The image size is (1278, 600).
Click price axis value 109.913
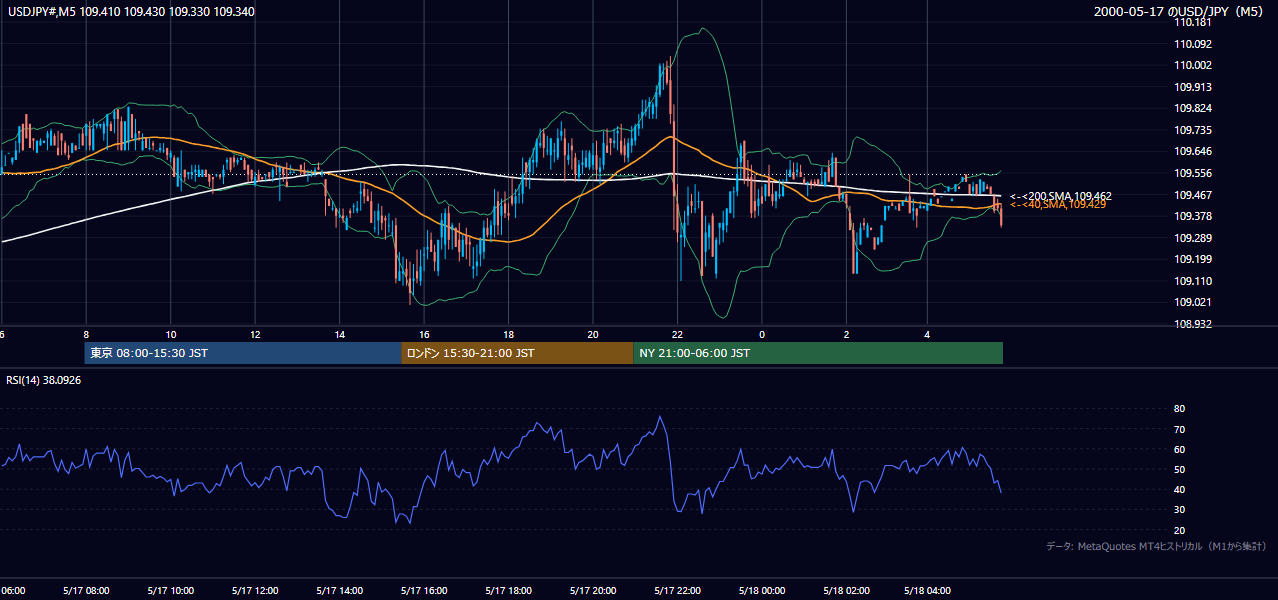tap(1194, 87)
